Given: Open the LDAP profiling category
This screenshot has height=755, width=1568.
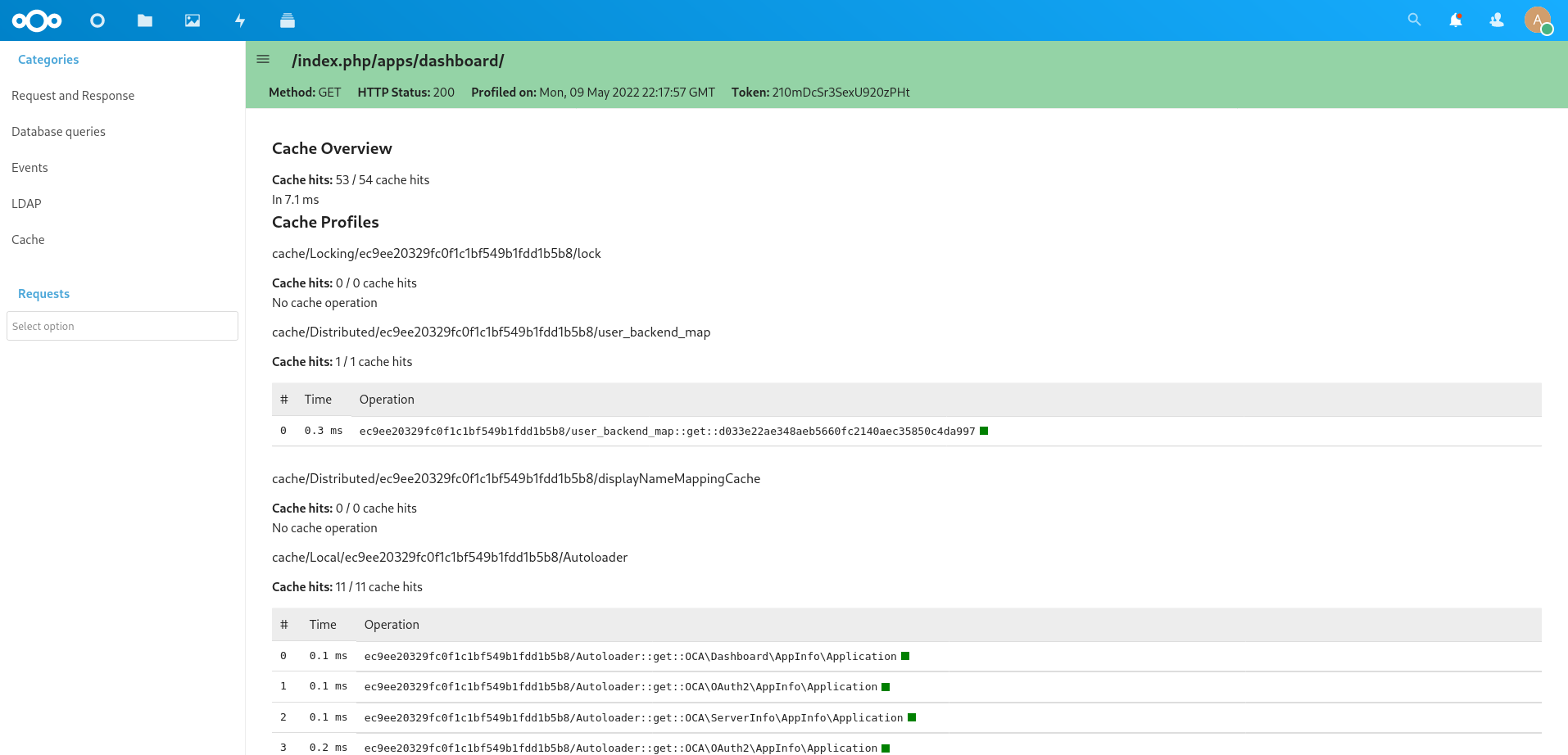Looking at the screenshot, I should (26, 203).
